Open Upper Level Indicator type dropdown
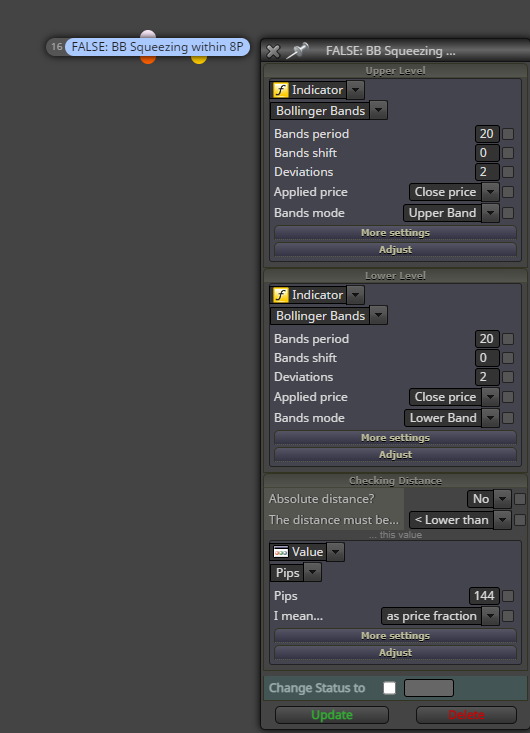 click(x=356, y=90)
